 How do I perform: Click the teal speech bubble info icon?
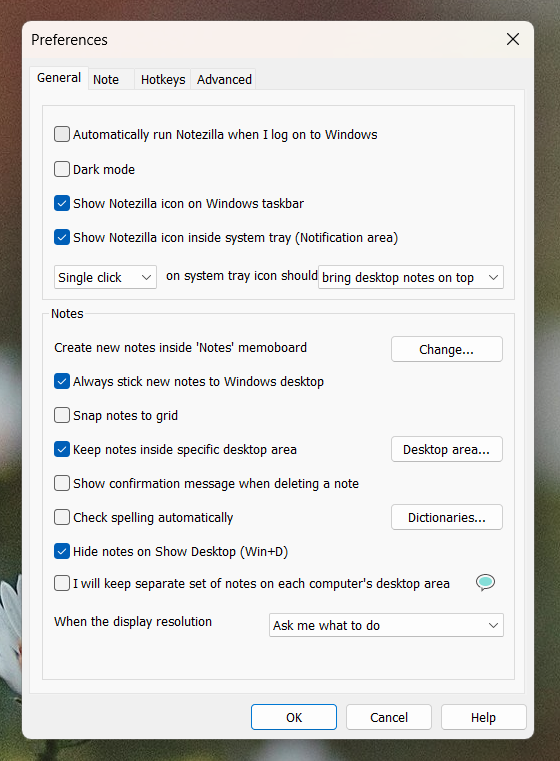(485, 582)
